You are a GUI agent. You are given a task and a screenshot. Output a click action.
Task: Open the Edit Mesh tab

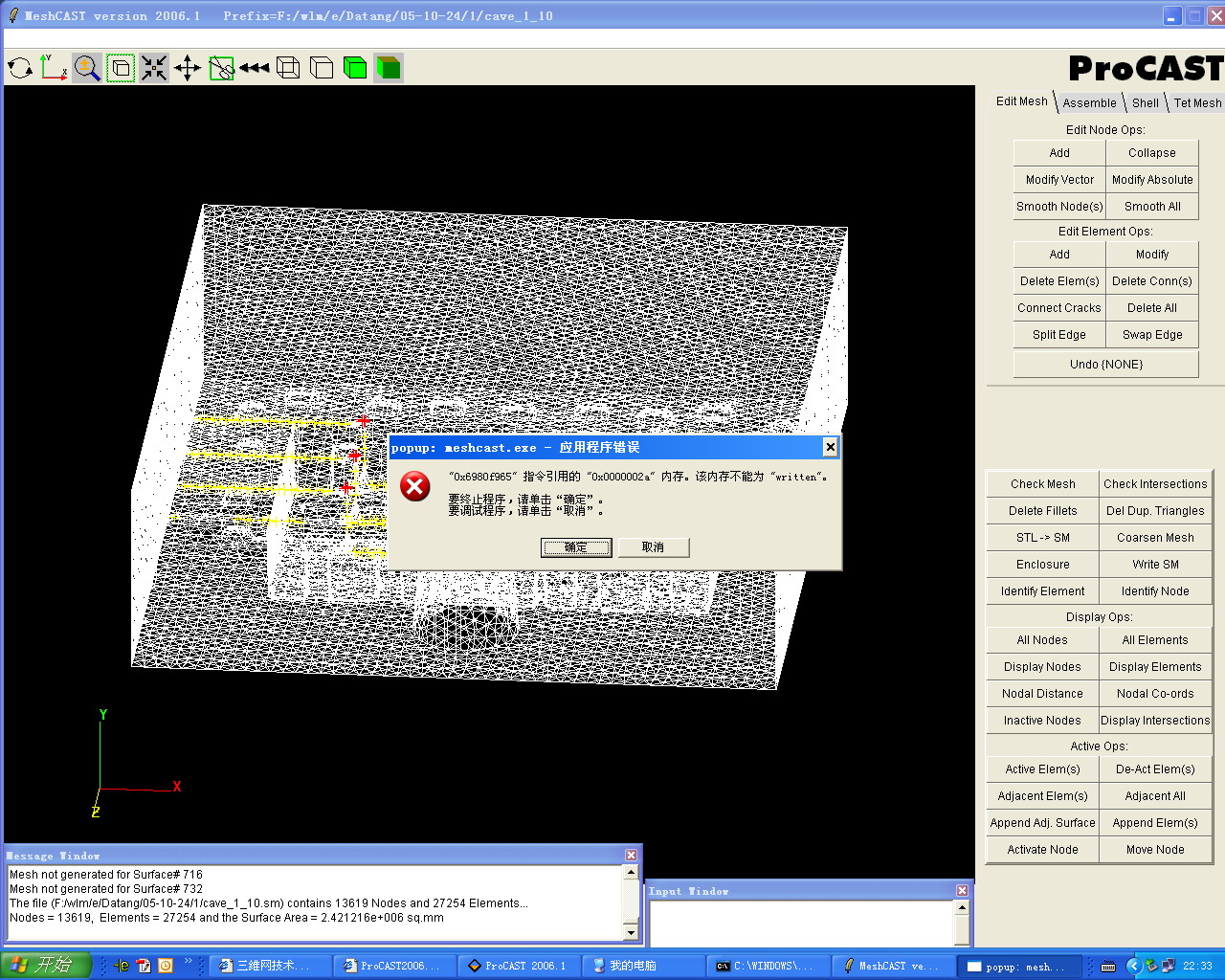pos(1021,101)
